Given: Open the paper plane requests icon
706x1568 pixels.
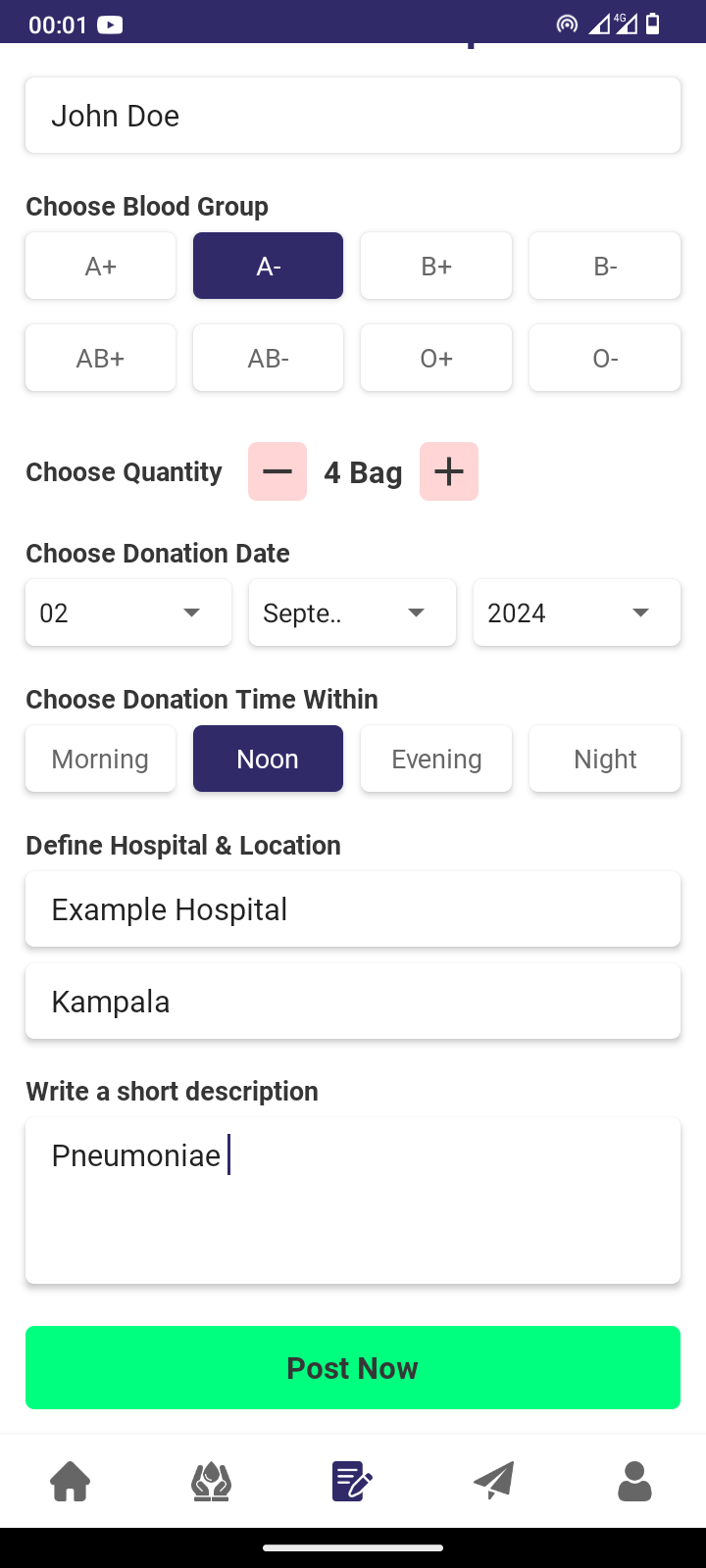Looking at the screenshot, I should click(494, 1481).
